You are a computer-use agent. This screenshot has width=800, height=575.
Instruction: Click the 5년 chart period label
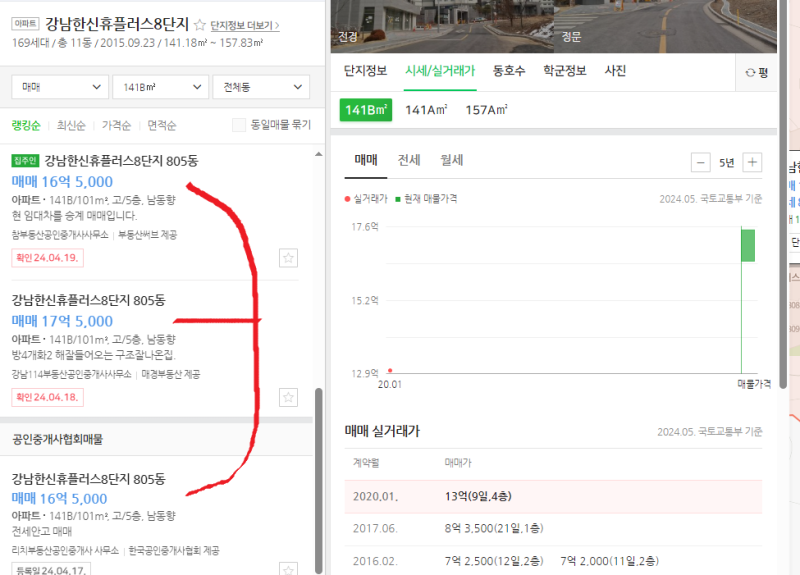[727, 163]
